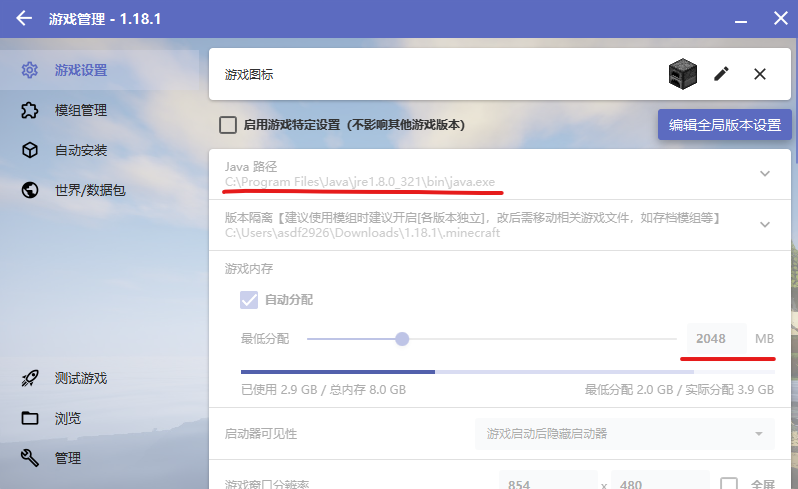798x489 pixels.
Task: Click the globe icon for worlds/datapacks
Action: pyautogui.click(x=30, y=190)
